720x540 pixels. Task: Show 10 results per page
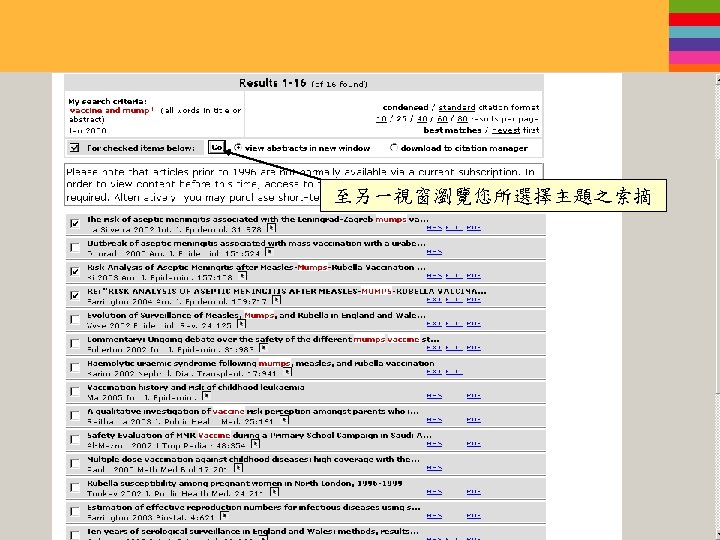point(381,119)
